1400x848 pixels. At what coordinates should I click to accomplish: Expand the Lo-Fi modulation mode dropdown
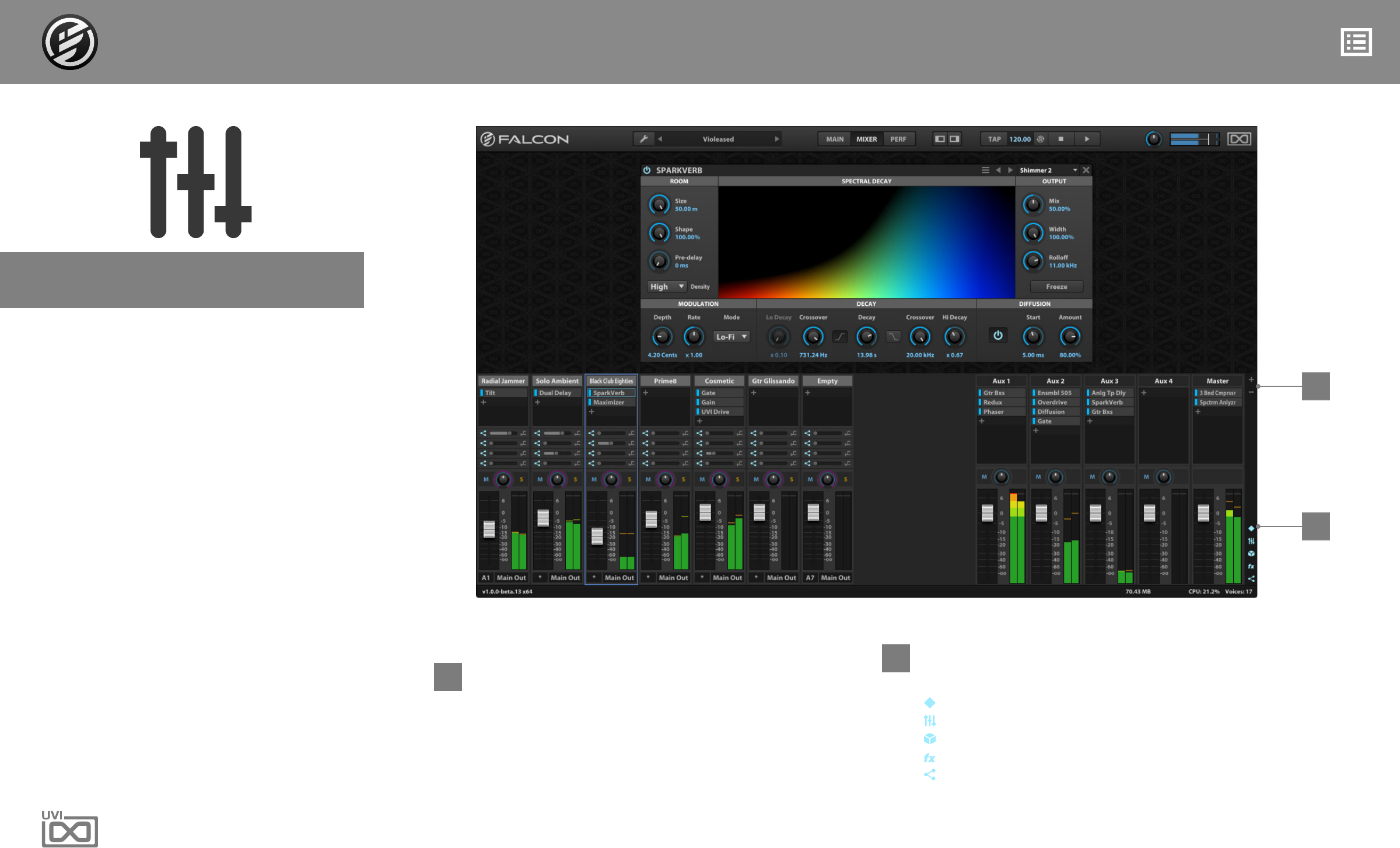731,337
